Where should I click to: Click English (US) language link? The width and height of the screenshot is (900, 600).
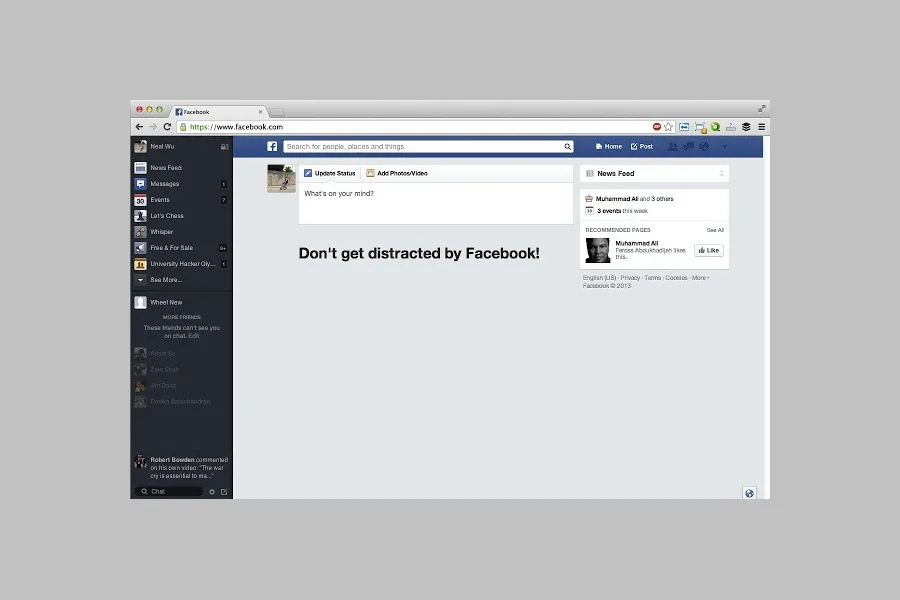(599, 278)
